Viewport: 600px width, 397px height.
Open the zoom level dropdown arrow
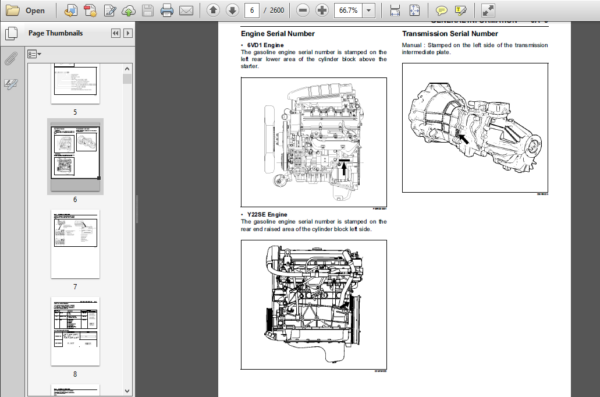coord(369,10)
